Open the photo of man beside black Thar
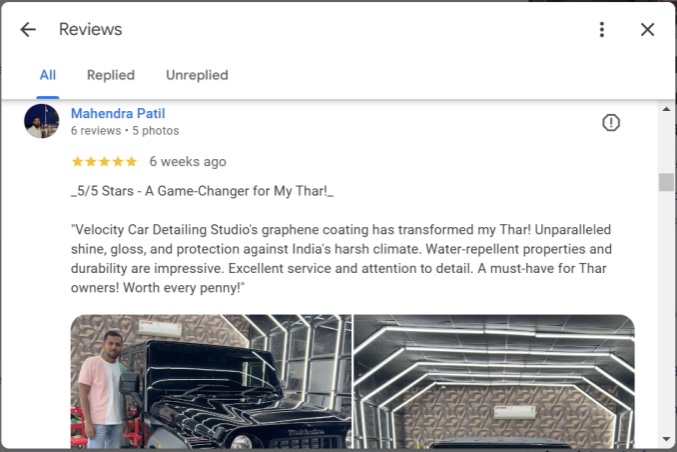677x452 pixels. point(211,381)
